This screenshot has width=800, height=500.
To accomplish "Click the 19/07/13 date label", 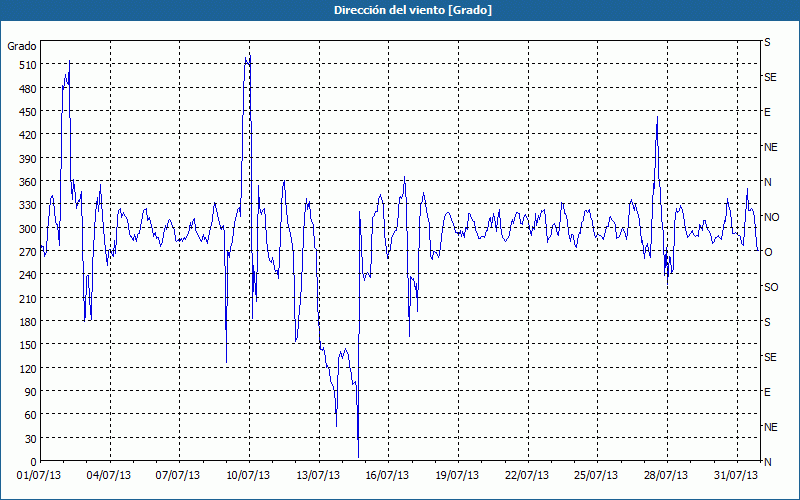I will point(457,476).
